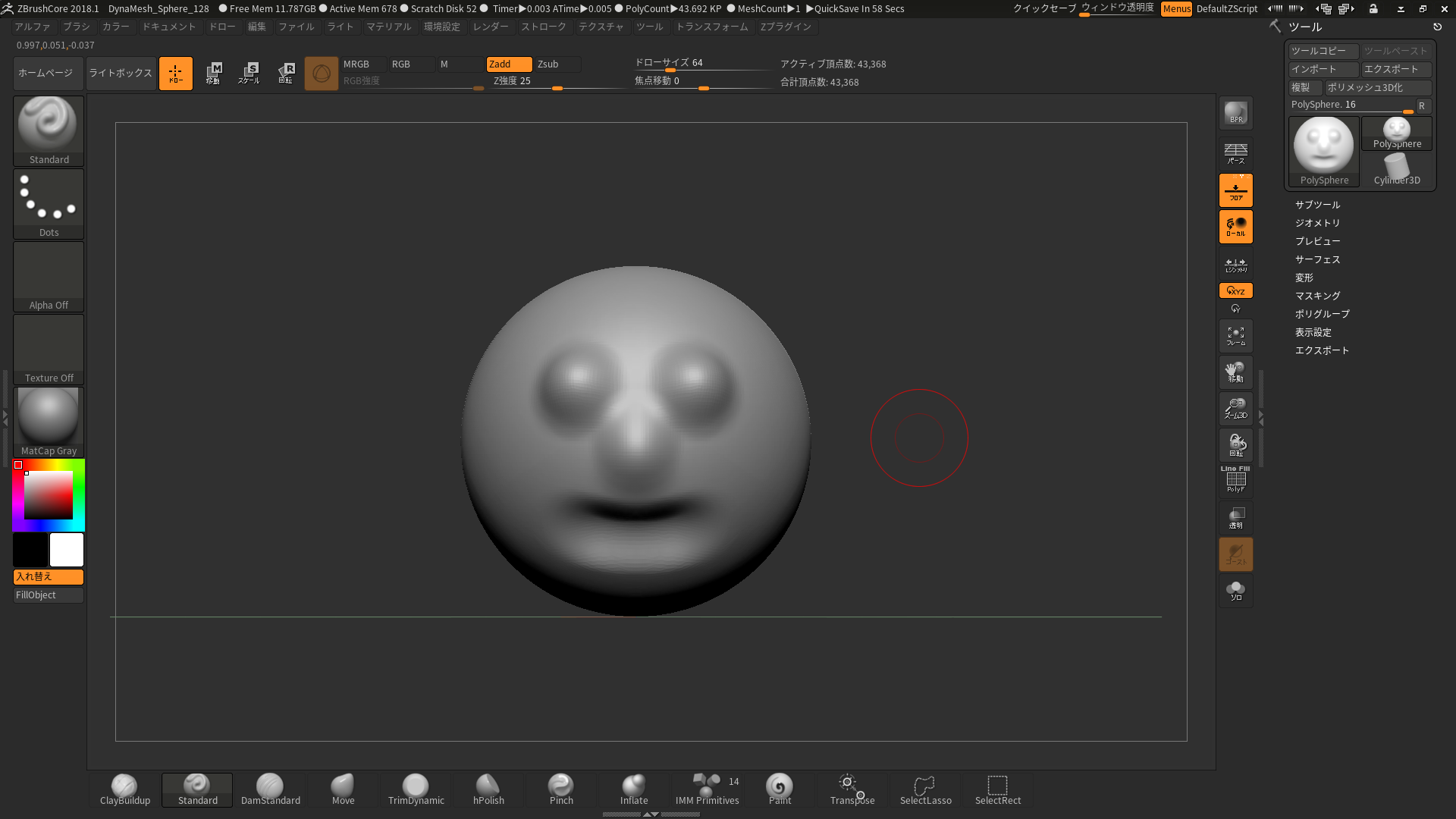Viewport: 1456px width, 819px height.
Task: Toggle MRGB color mode
Action: coord(356,63)
